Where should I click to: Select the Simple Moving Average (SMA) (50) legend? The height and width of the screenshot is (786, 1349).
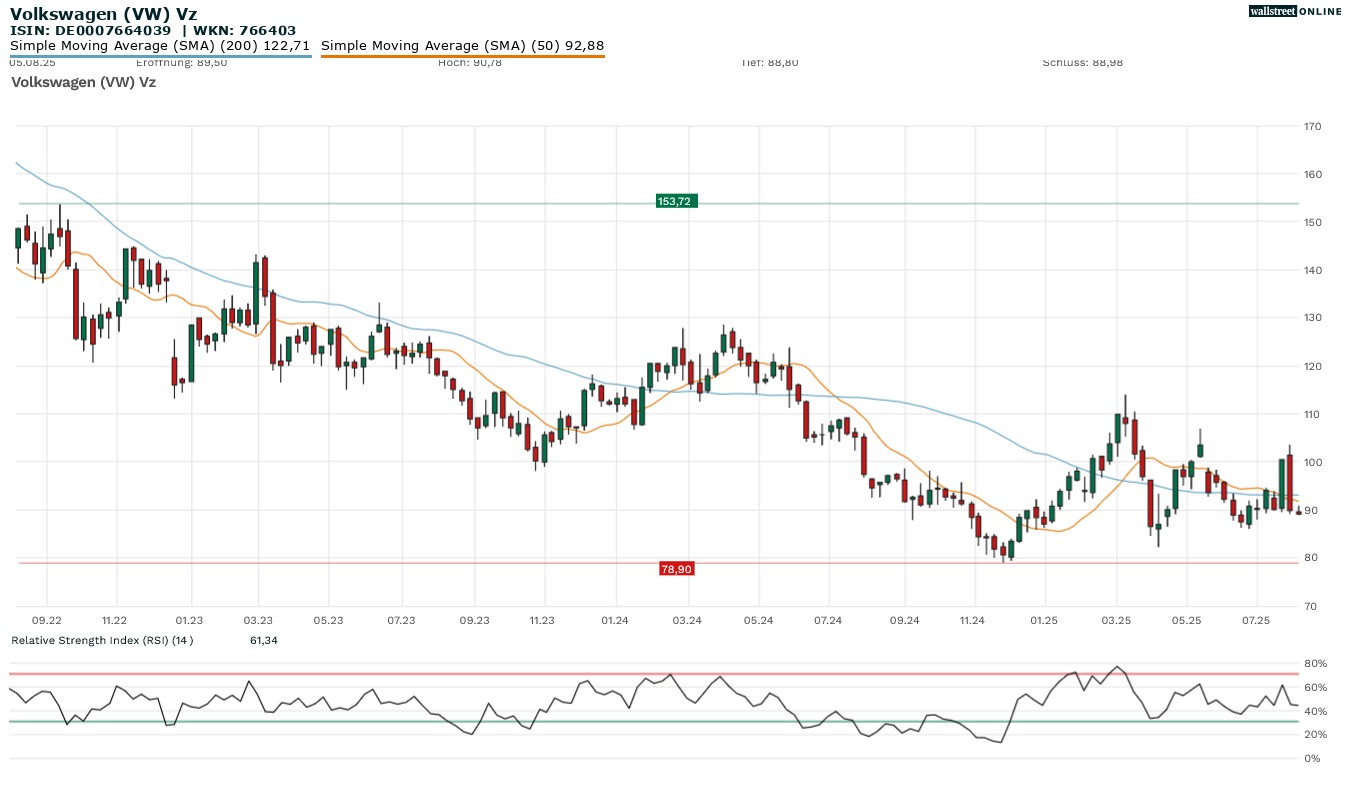[463, 46]
